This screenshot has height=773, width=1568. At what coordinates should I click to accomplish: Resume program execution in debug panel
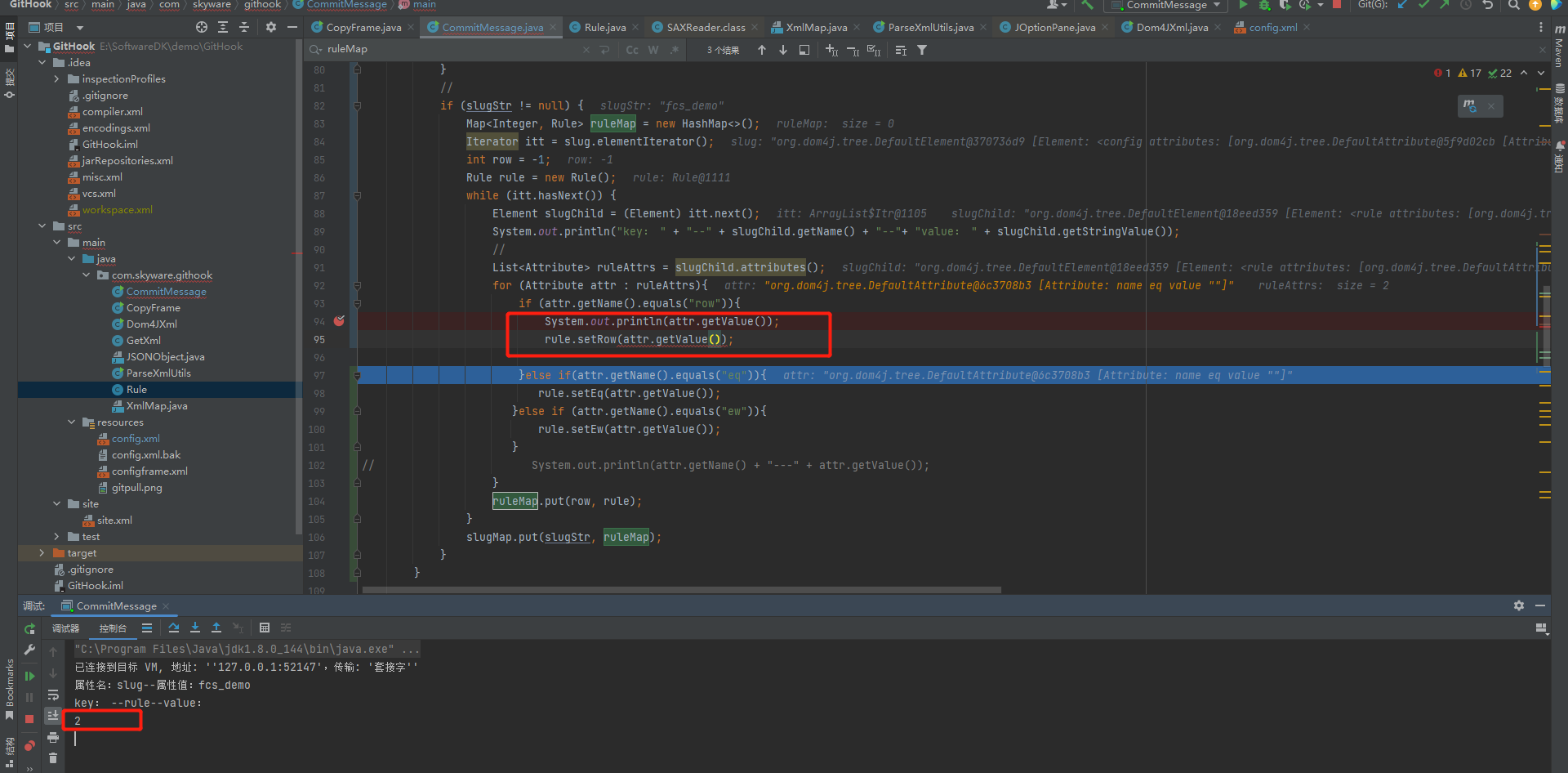click(29, 677)
